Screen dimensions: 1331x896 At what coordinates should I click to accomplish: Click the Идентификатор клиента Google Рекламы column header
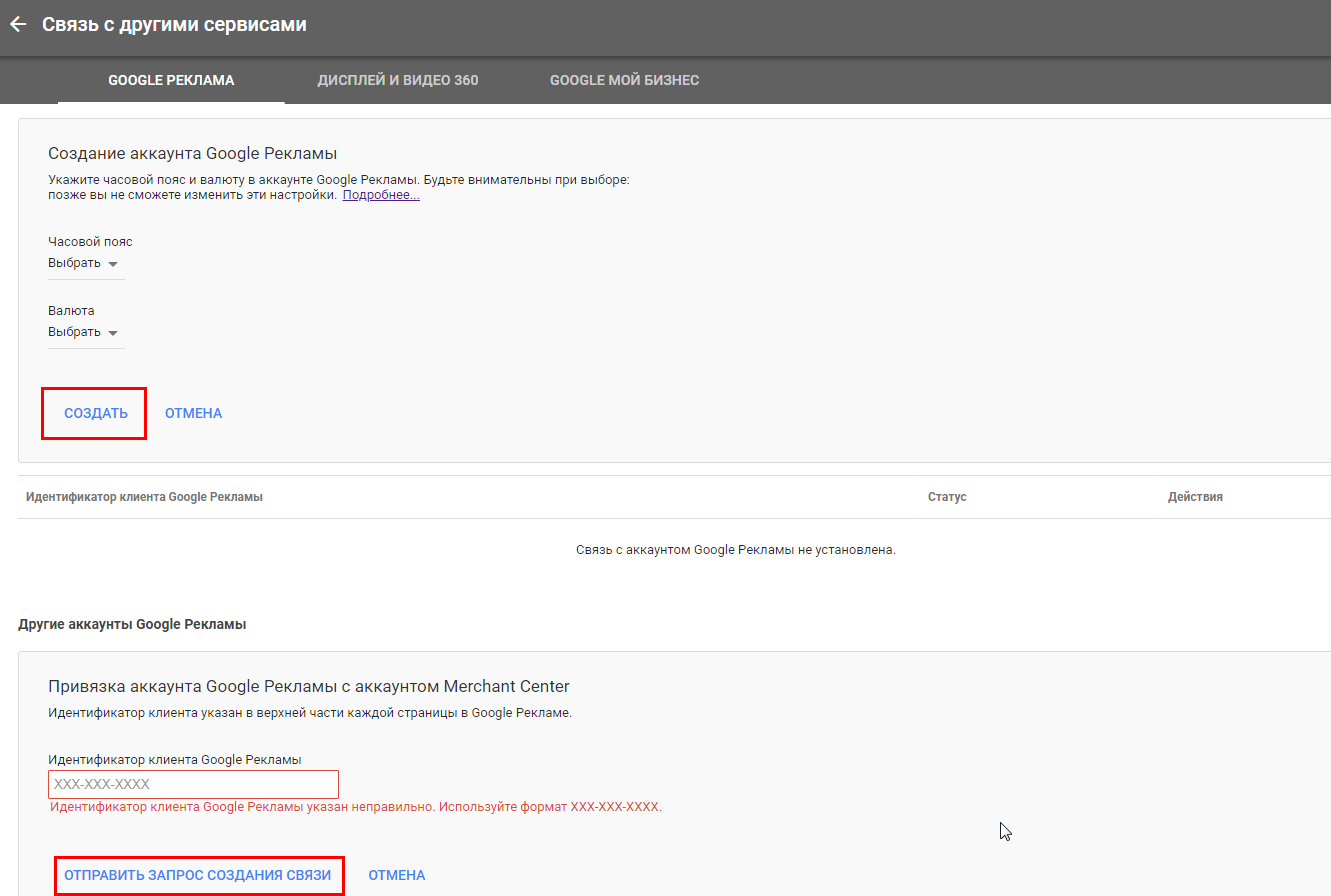[144, 497]
